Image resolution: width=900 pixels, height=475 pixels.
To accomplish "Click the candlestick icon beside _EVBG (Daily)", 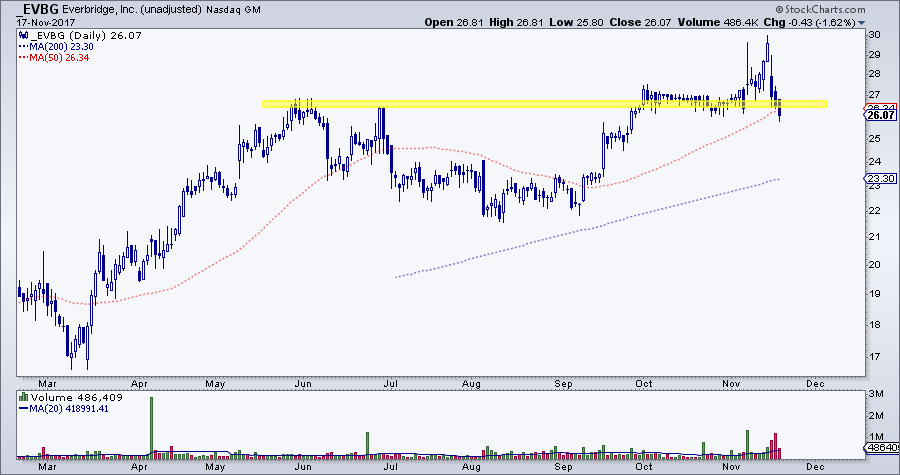I will [x=23, y=34].
